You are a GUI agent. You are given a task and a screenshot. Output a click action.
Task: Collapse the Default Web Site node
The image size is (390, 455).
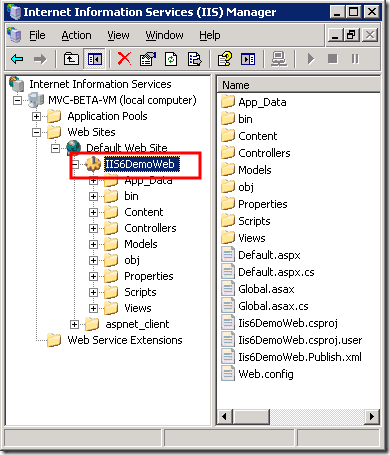click(x=55, y=148)
